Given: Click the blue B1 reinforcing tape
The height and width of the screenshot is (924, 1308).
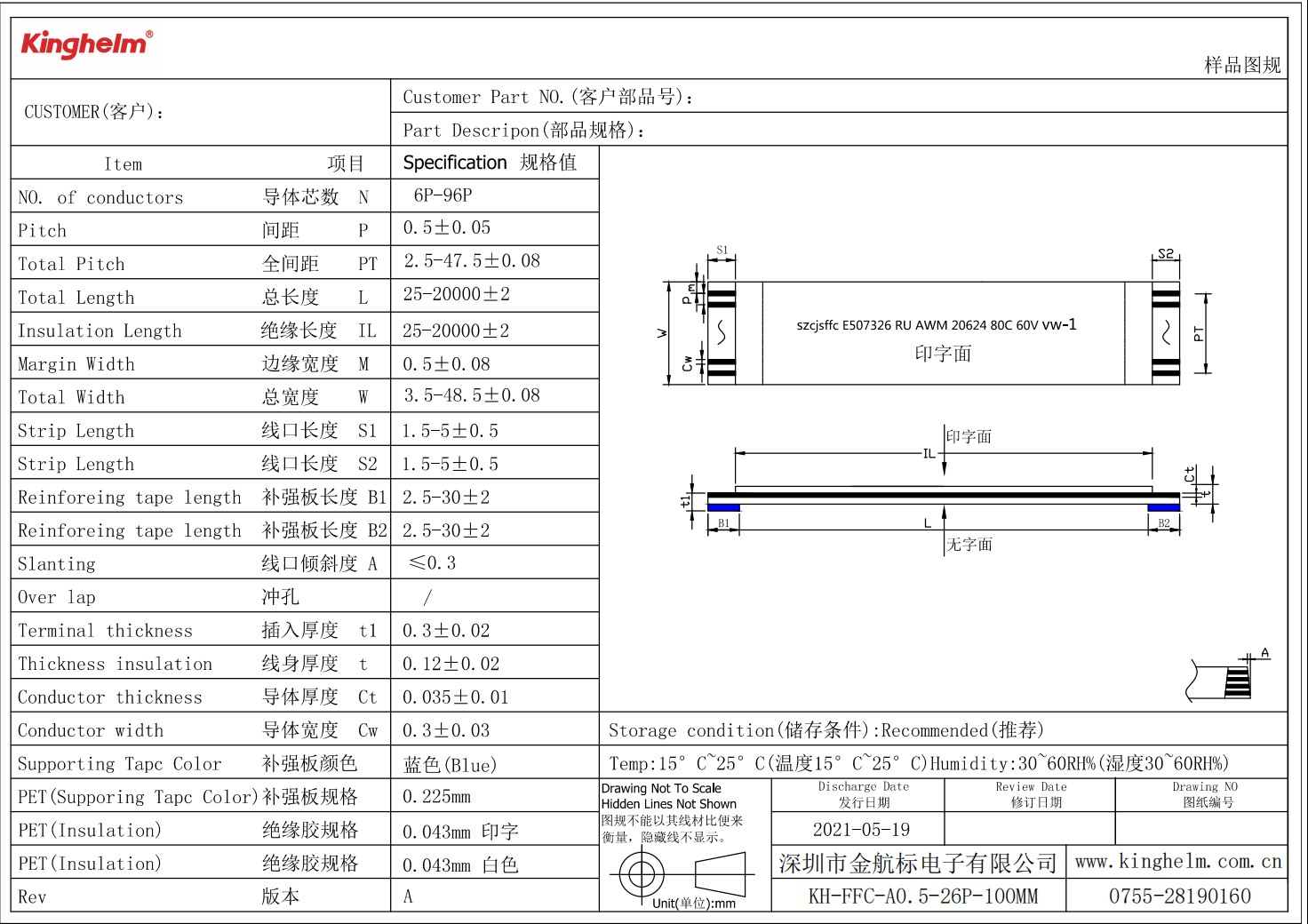Looking at the screenshot, I should 723,507.
